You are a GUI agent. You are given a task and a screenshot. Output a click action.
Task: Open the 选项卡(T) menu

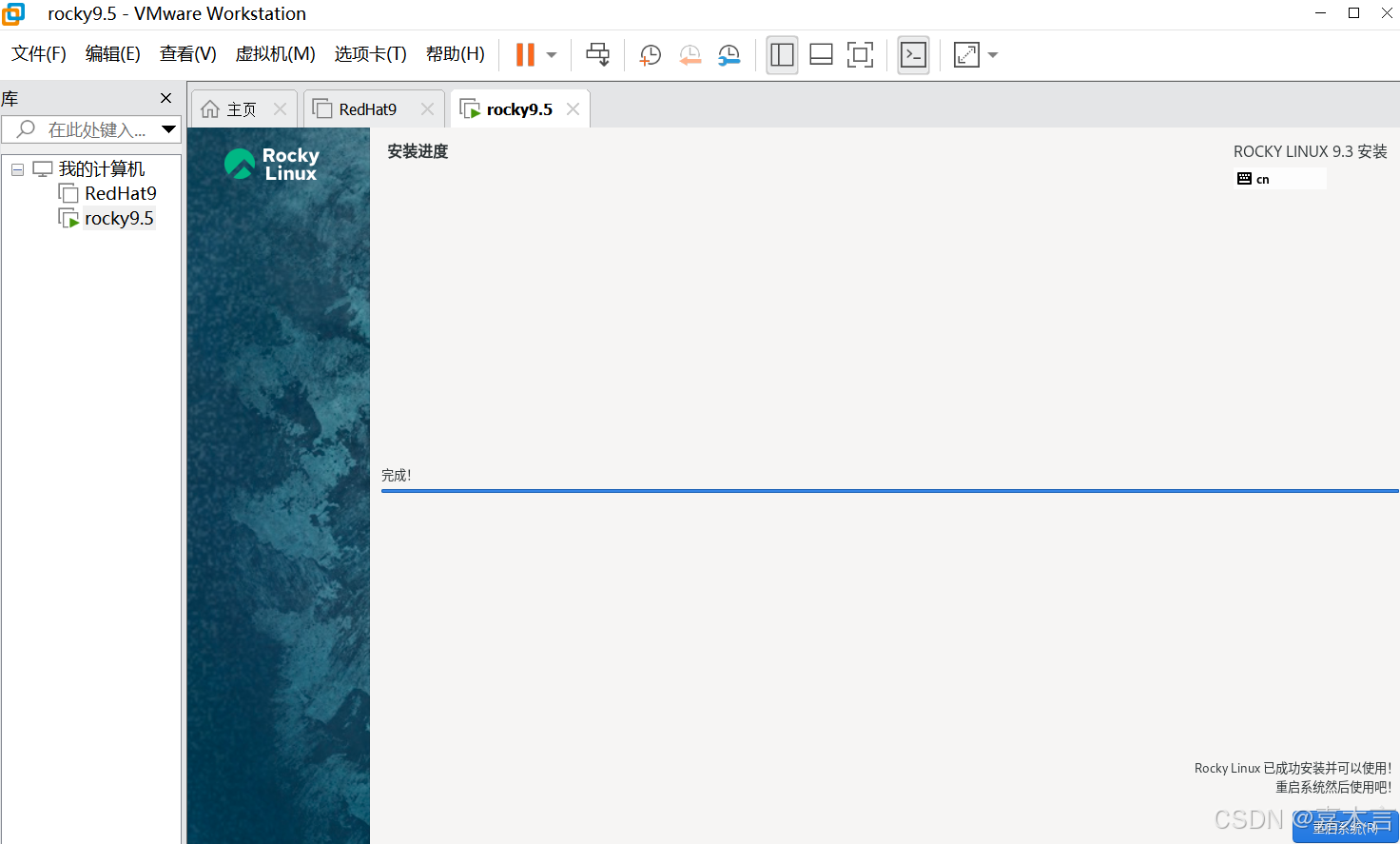coord(371,54)
